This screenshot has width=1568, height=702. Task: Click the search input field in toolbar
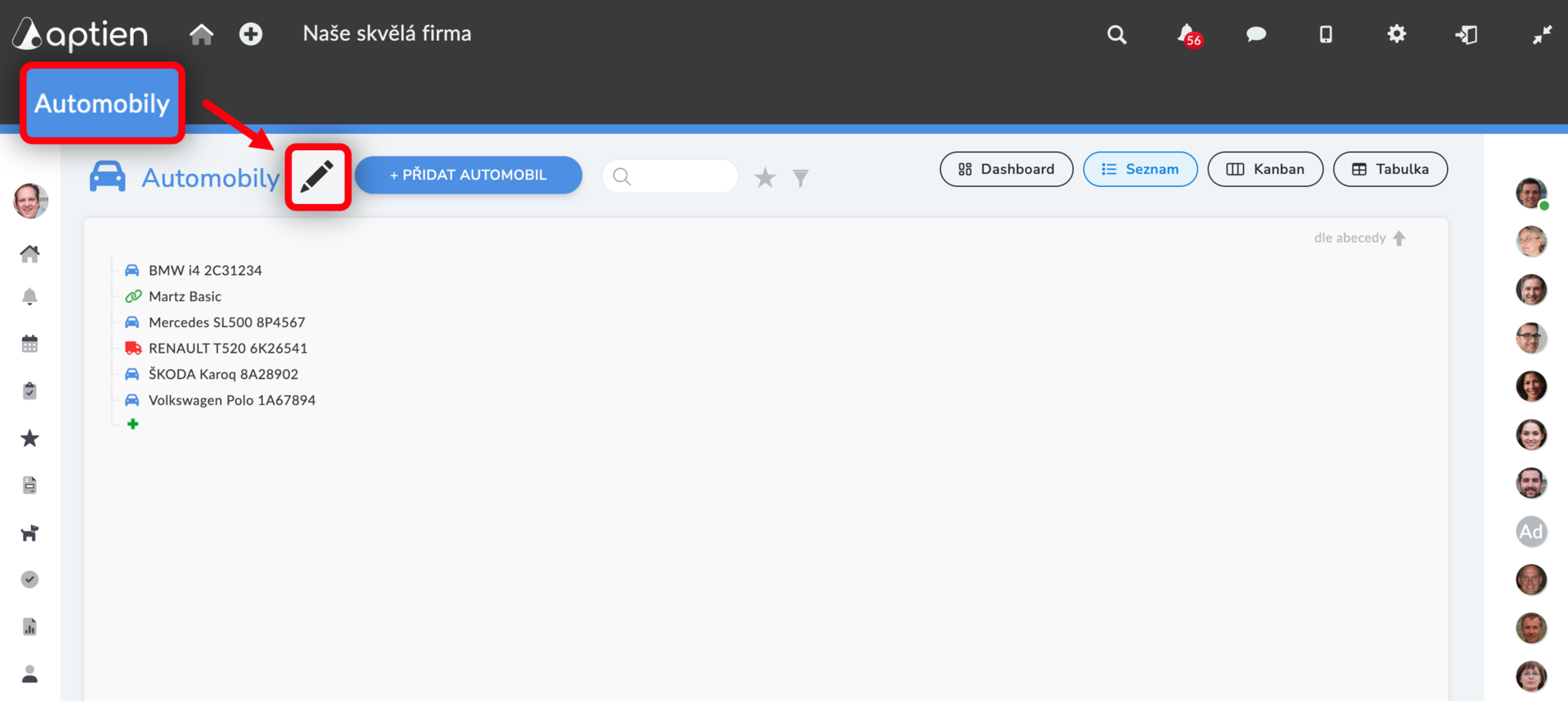[670, 176]
